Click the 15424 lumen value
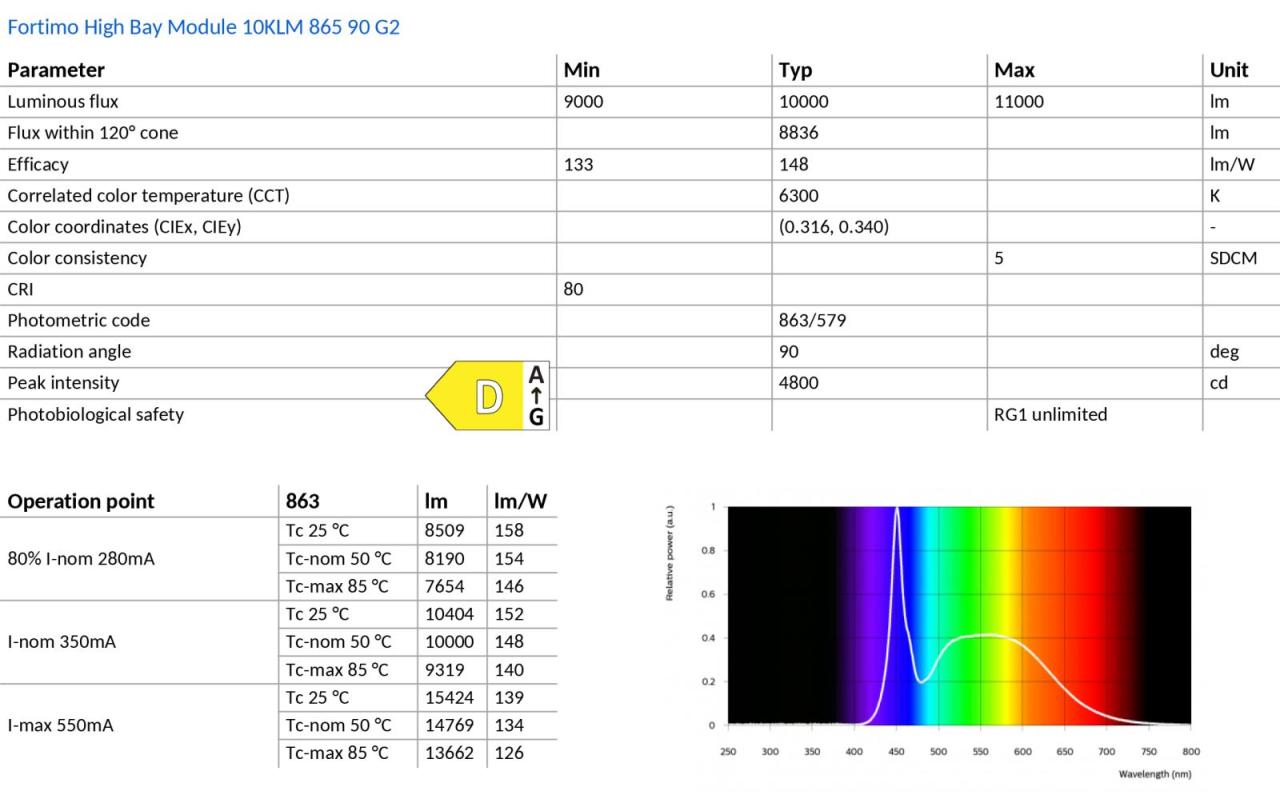Screen dimensions: 1280x799 450,697
